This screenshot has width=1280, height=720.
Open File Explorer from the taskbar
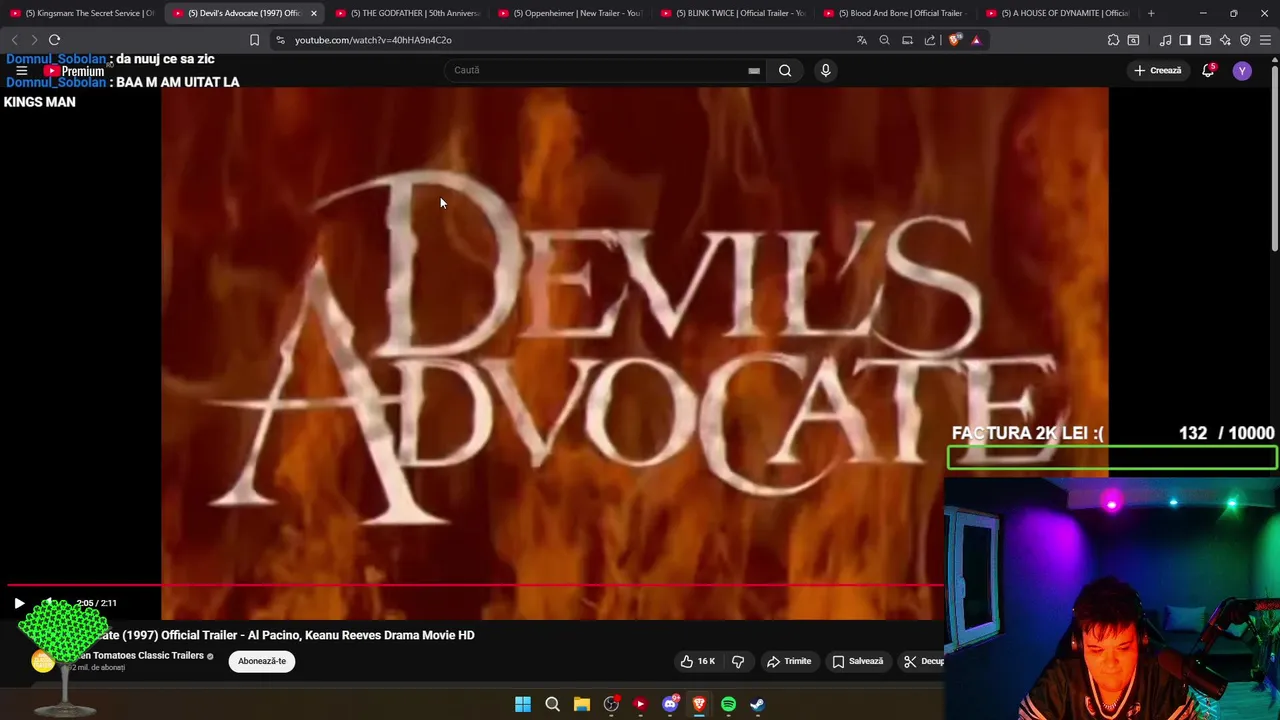(582, 704)
